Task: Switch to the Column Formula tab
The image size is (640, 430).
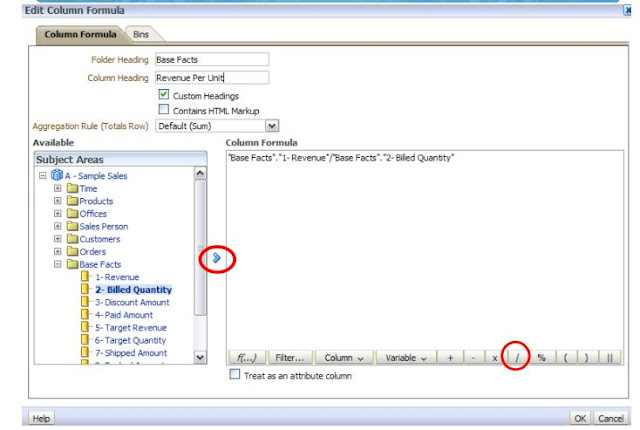Action: [80, 34]
